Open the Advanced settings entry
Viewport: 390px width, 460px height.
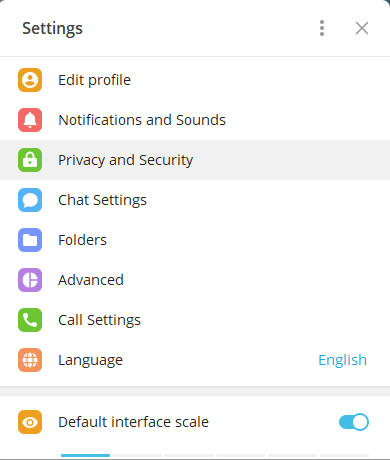tap(195, 280)
